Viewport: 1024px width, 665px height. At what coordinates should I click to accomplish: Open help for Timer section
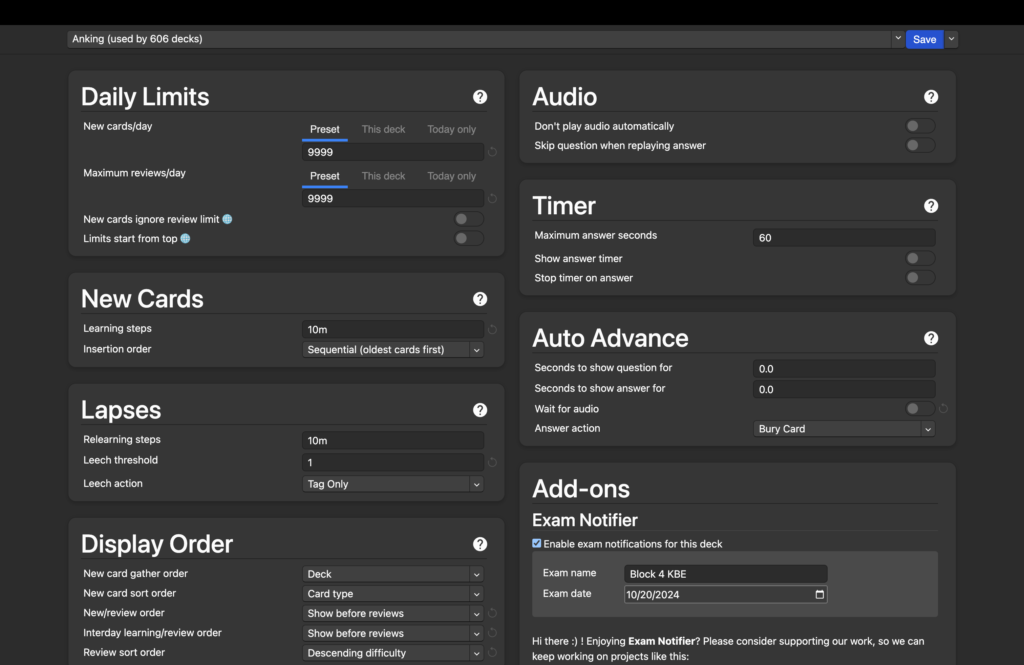point(931,206)
